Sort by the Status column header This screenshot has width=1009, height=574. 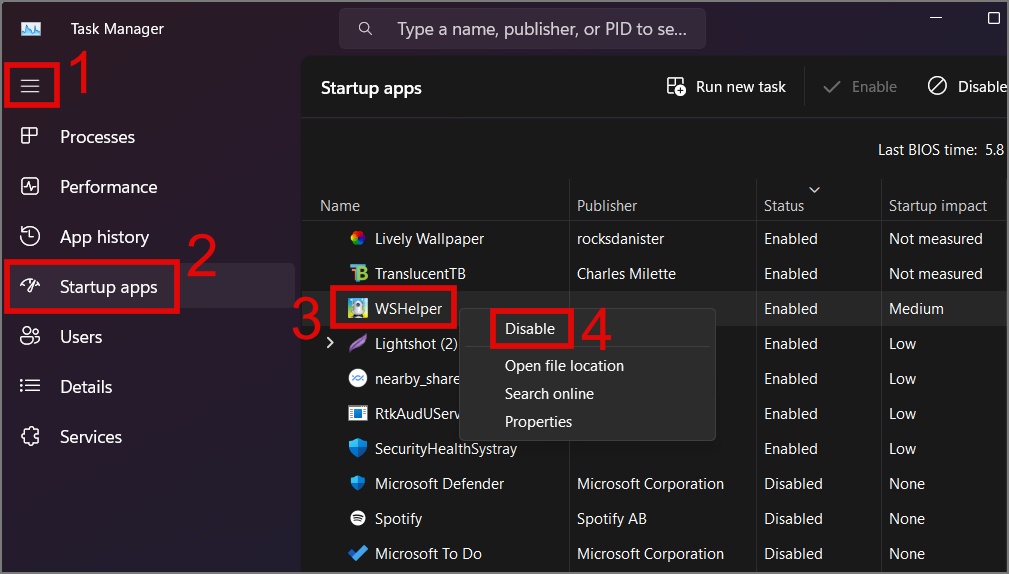(784, 206)
